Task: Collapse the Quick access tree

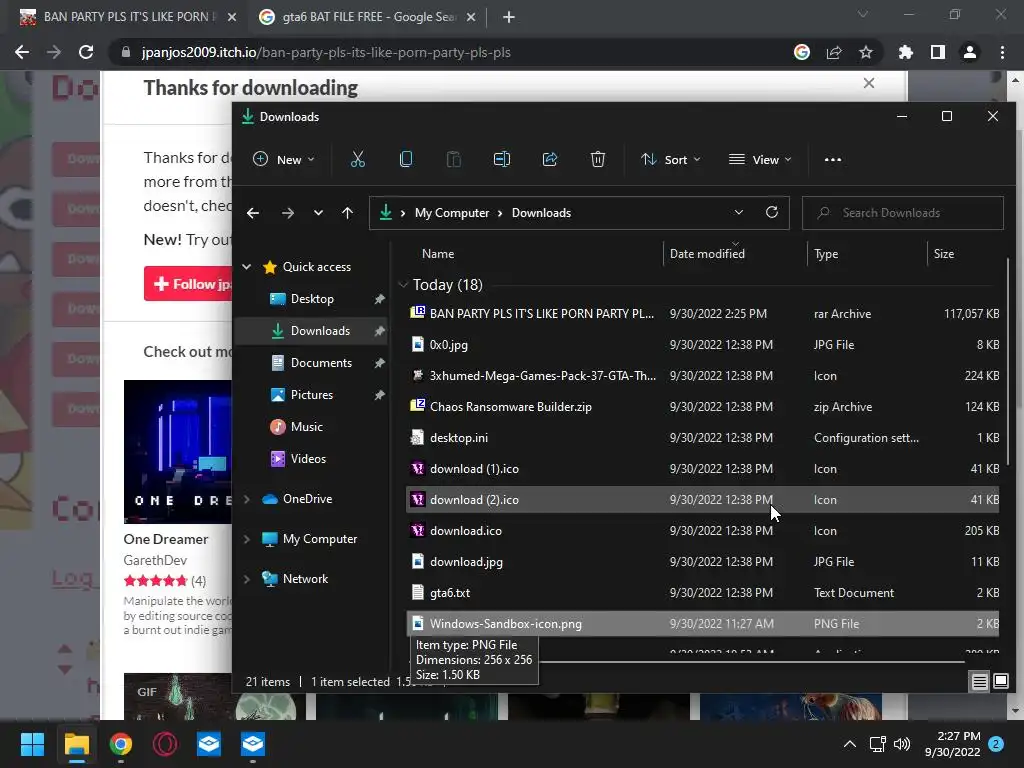Action: coord(247,266)
